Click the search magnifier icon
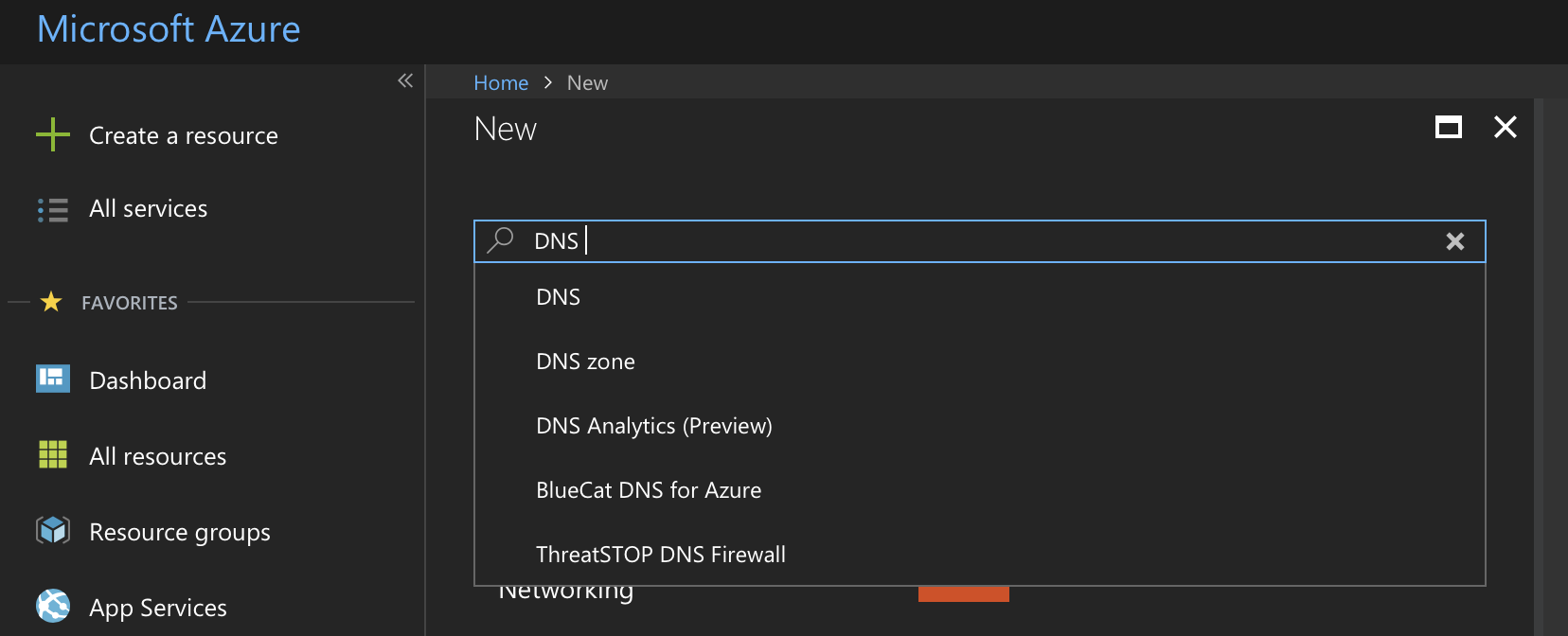Viewport: 1568px width, 636px height. 500,240
